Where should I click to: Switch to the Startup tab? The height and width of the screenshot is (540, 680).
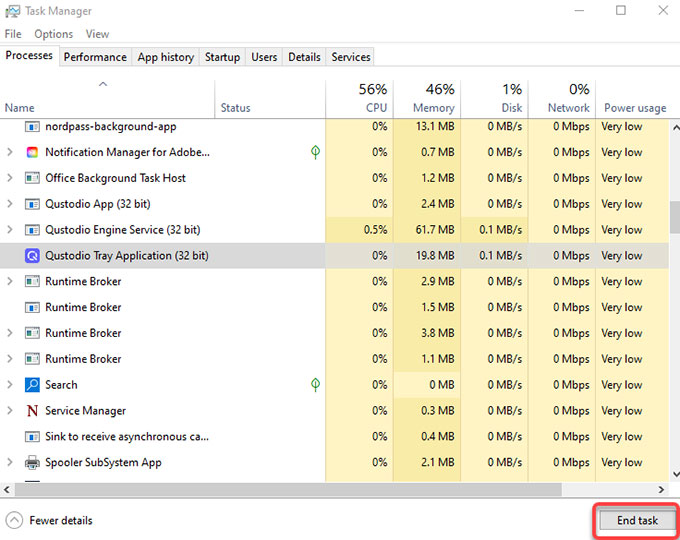[222, 57]
